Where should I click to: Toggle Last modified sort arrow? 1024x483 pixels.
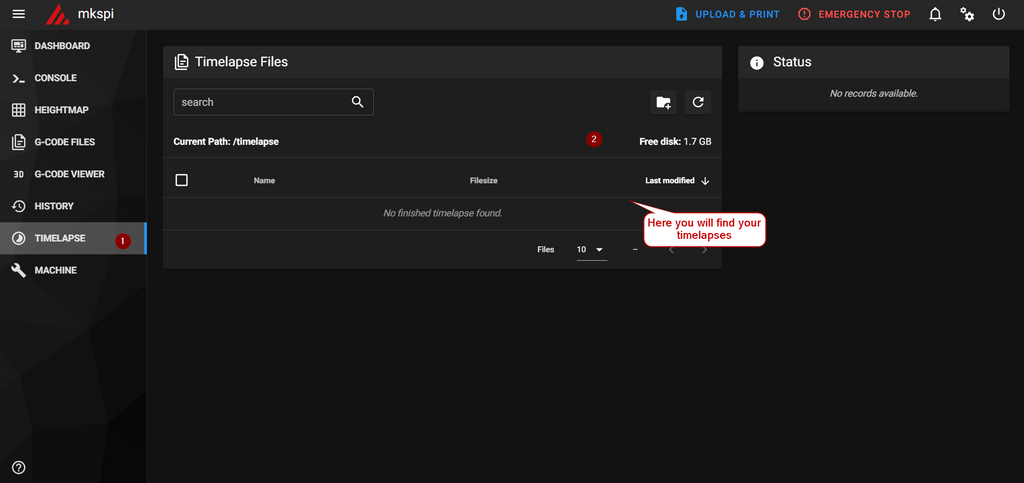point(705,181)
